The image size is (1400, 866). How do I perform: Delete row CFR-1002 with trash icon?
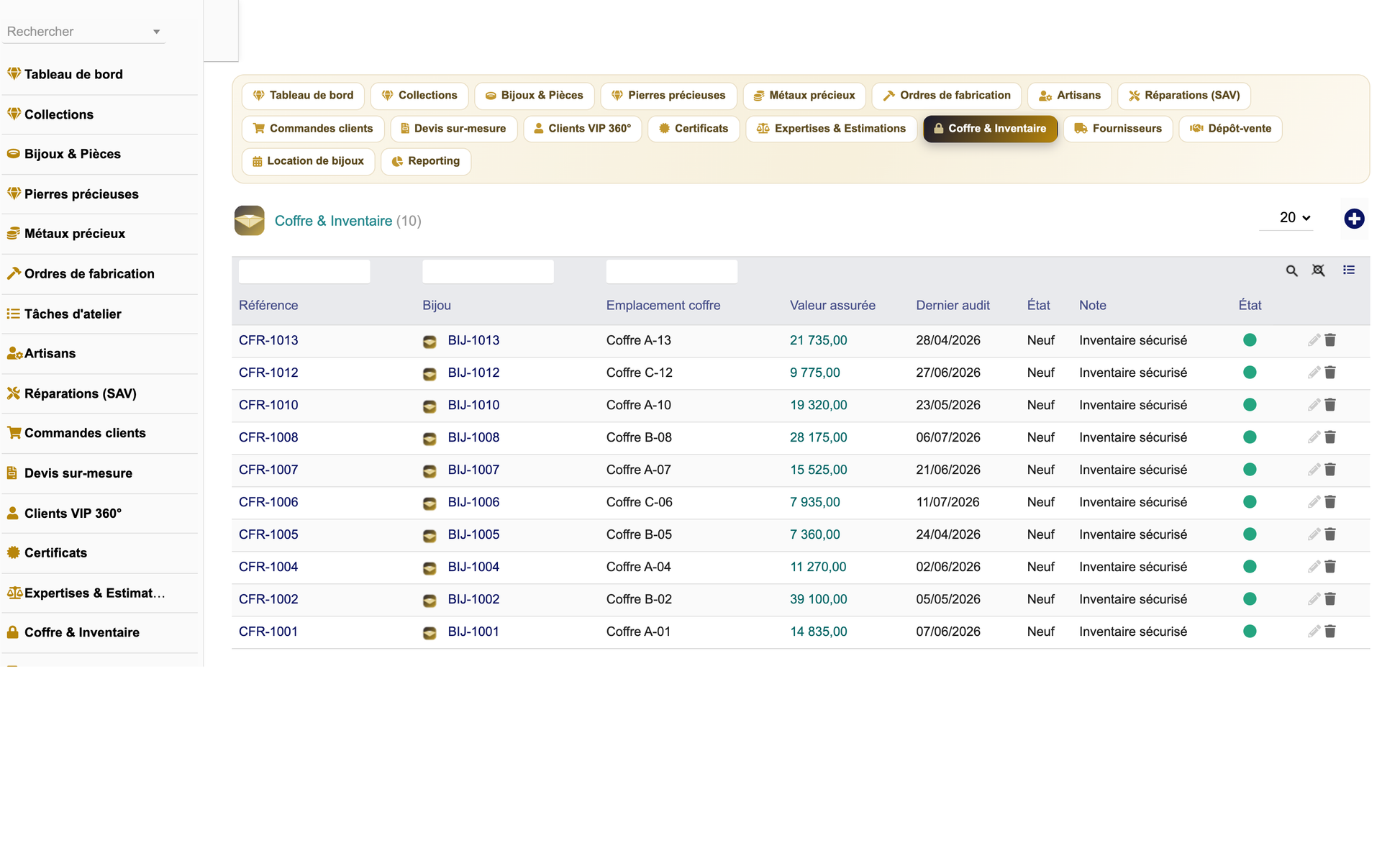click(x=1330, y=599)
